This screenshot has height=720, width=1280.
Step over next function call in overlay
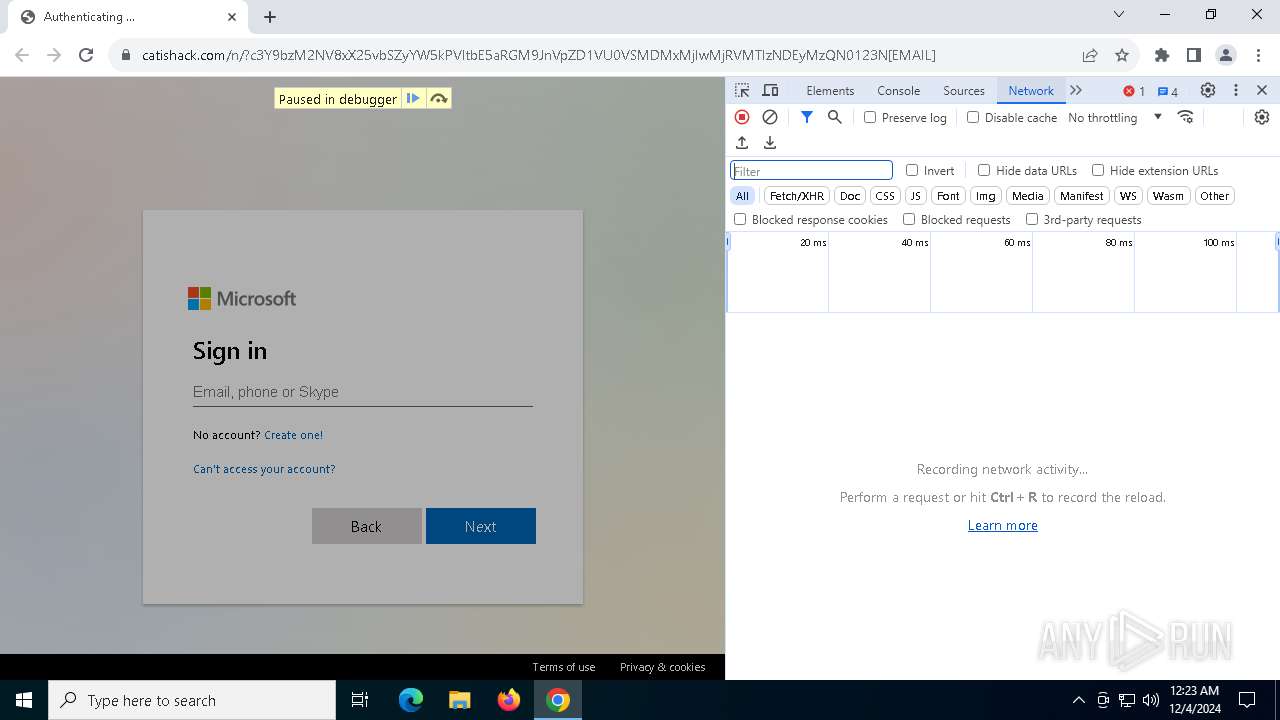[x=438, y=98]
